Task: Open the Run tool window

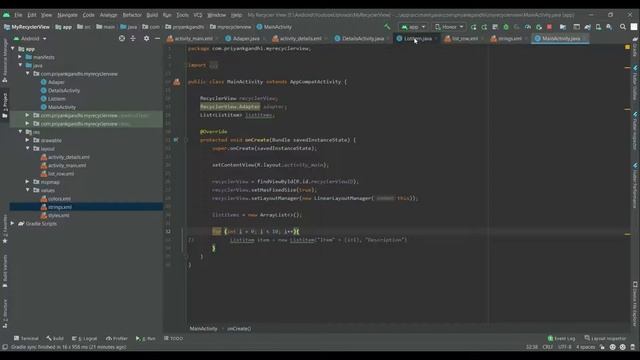Action: click(146, 338)
